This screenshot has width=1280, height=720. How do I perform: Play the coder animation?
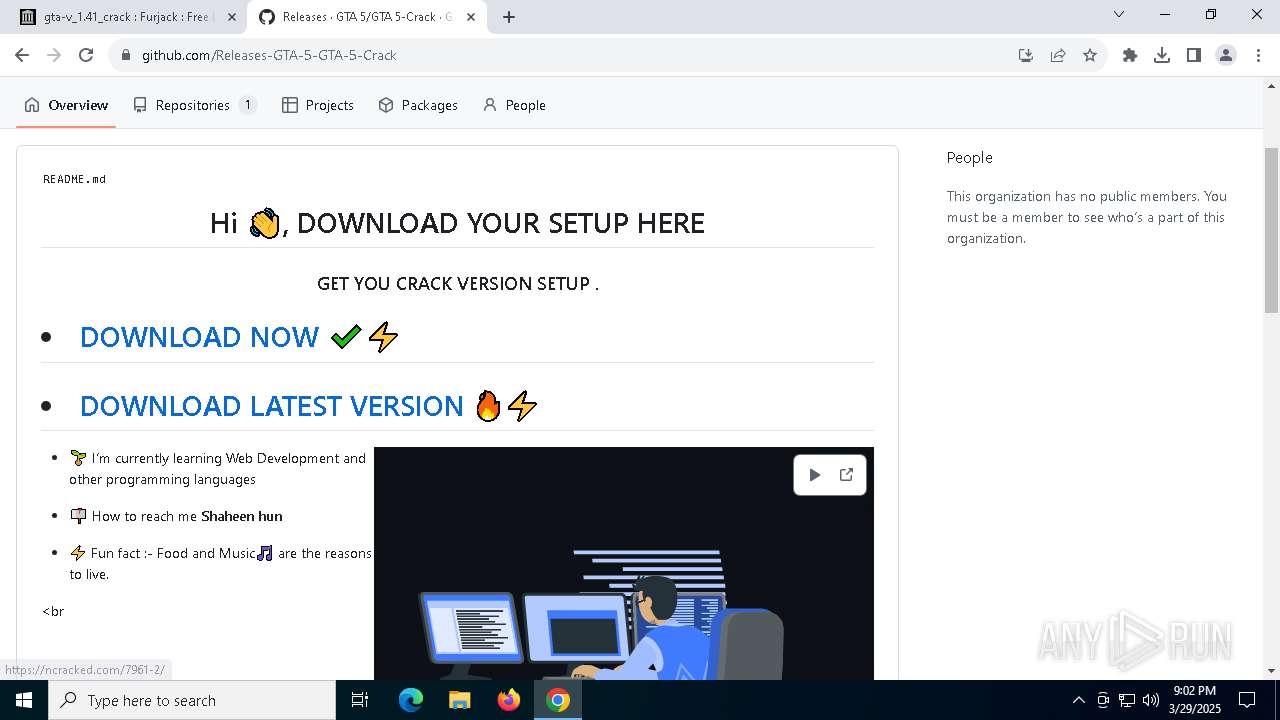[x=814, y=475]
